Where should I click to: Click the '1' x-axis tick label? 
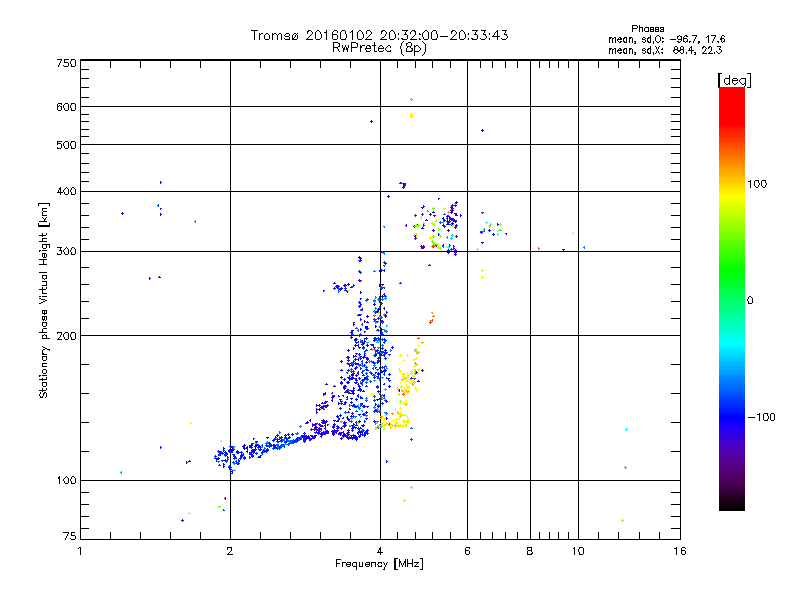[80, 551]
